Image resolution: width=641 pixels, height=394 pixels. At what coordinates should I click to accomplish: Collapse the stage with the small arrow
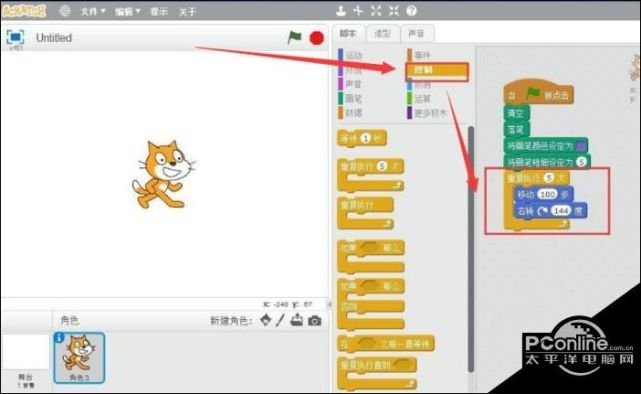point(329,304)
